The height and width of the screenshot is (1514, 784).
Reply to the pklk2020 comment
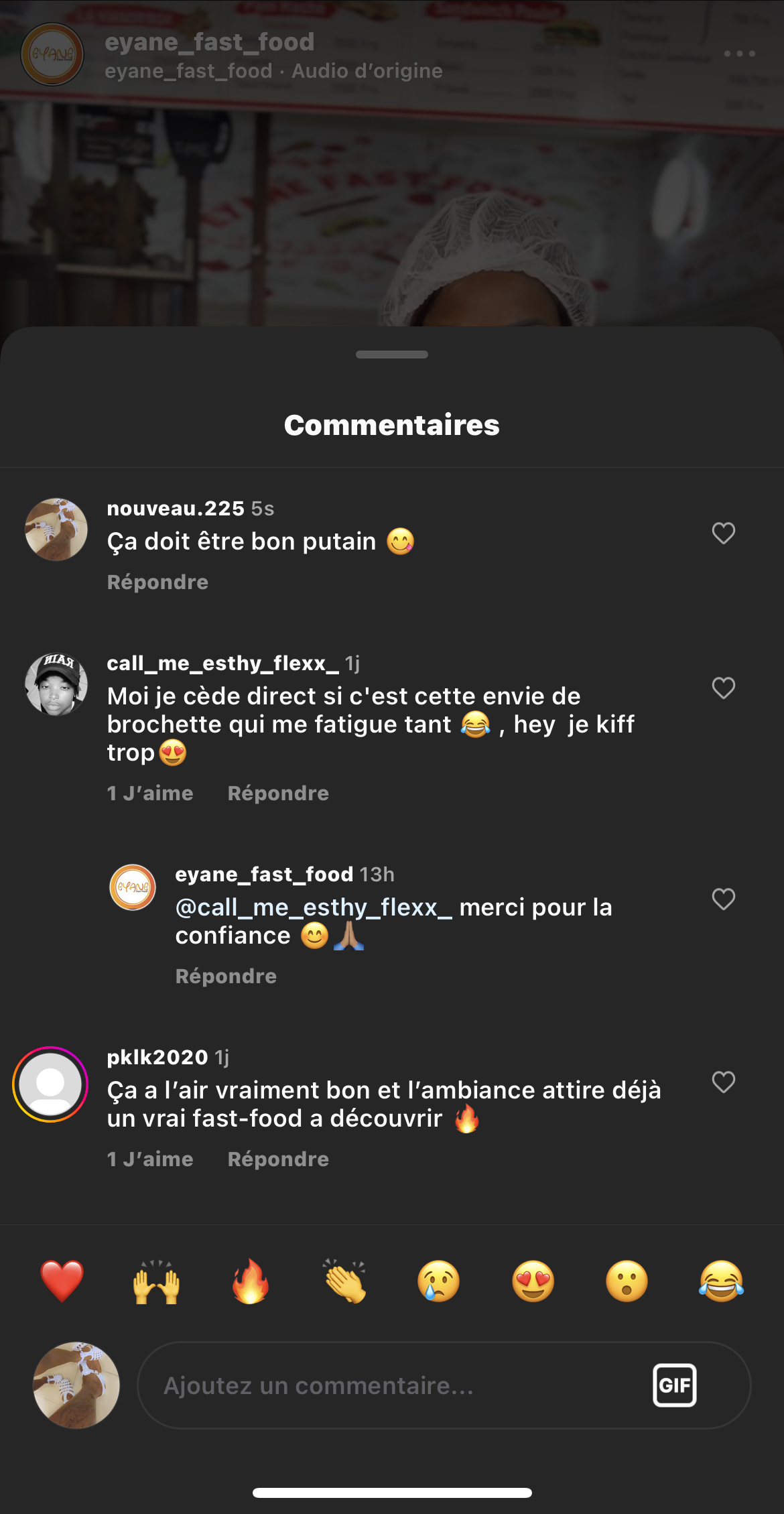pos(278,1159)
